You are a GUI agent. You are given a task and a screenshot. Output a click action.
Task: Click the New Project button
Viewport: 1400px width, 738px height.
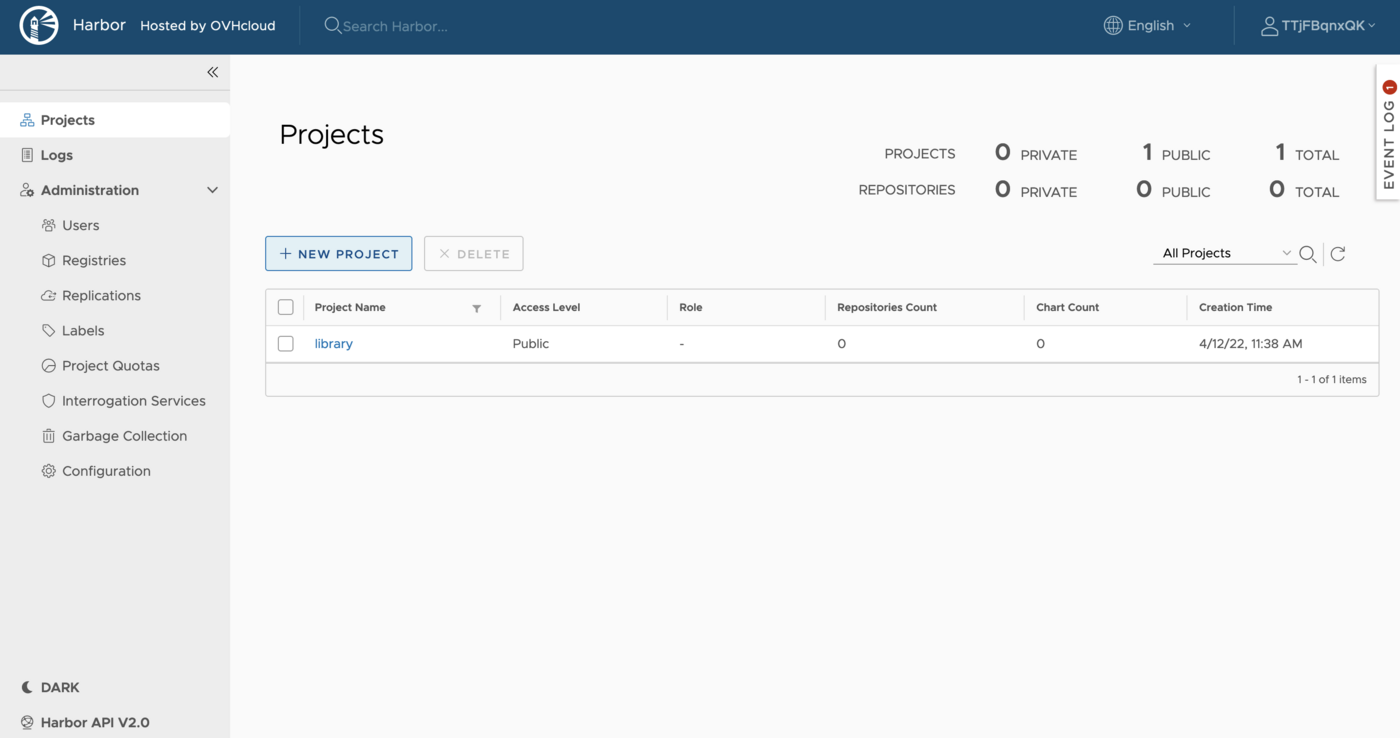click(x=338, y=253)
